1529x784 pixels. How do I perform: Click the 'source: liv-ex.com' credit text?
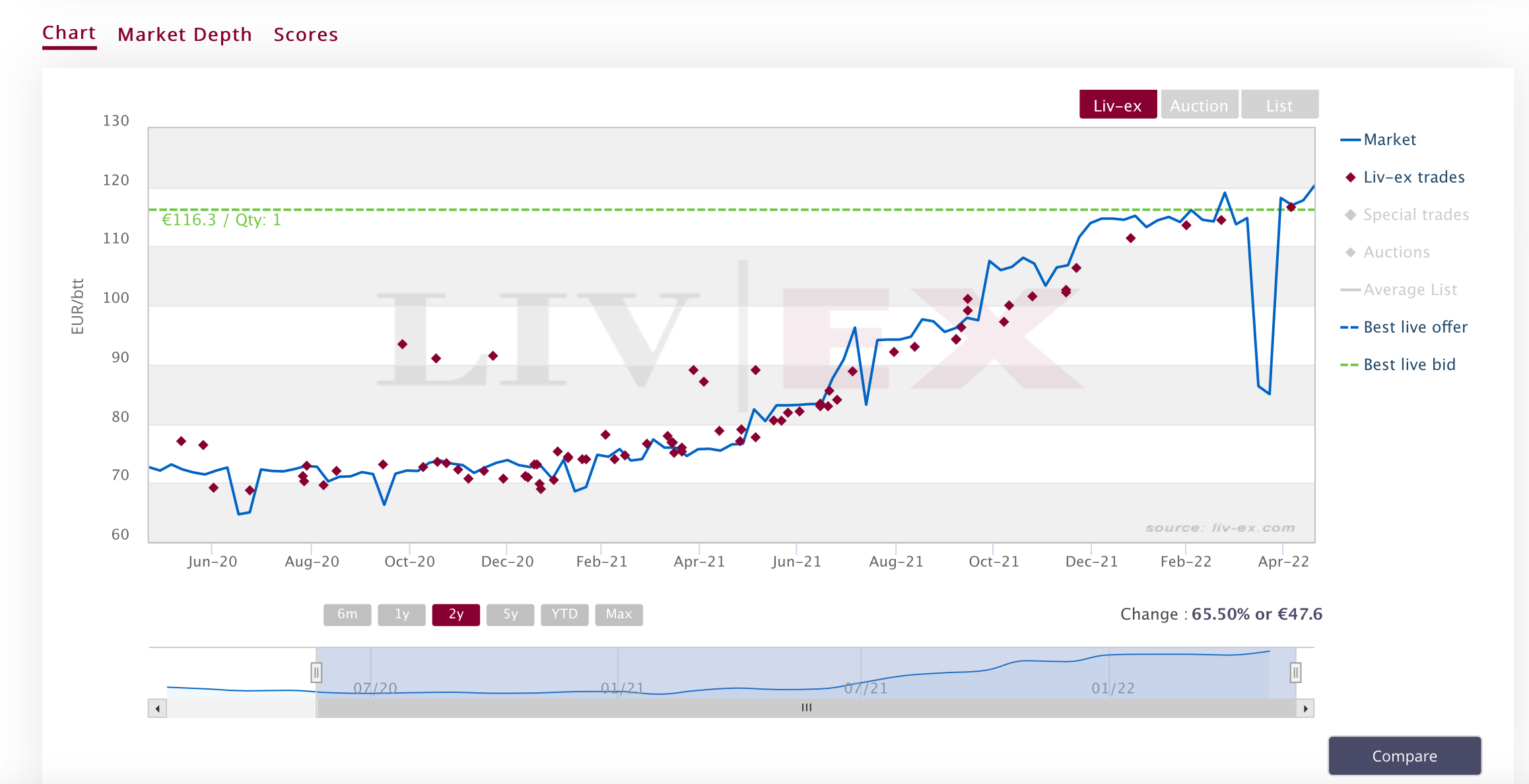click(x=1220, y=528)
